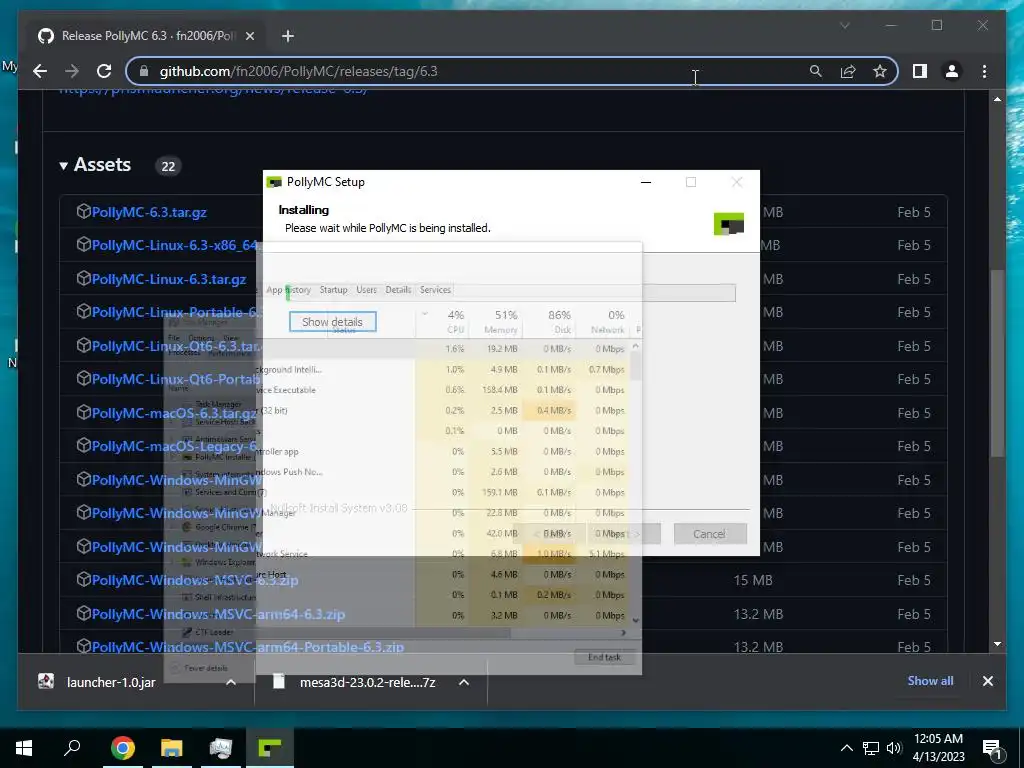Click the Show details button in PollyMC Setup
1024x768 pixels.
(332, 322)
